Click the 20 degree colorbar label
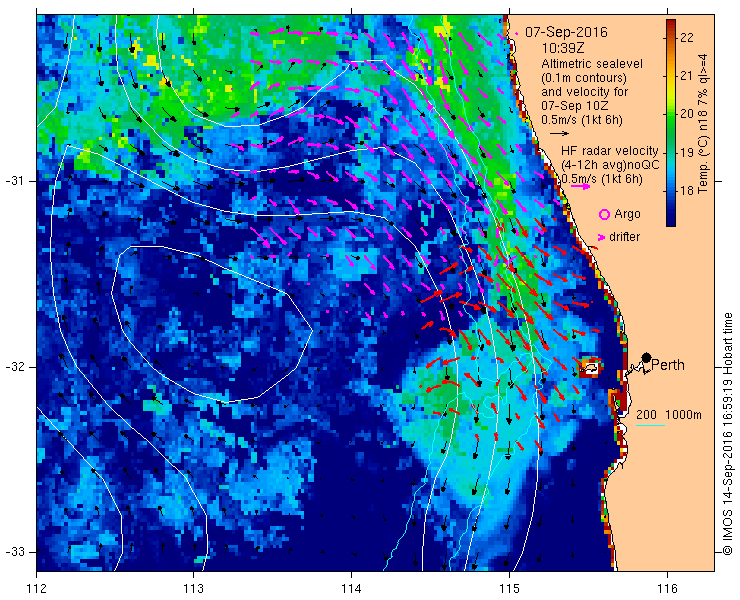Viewport: 740px width, 600px height. [x=687, y=114]
